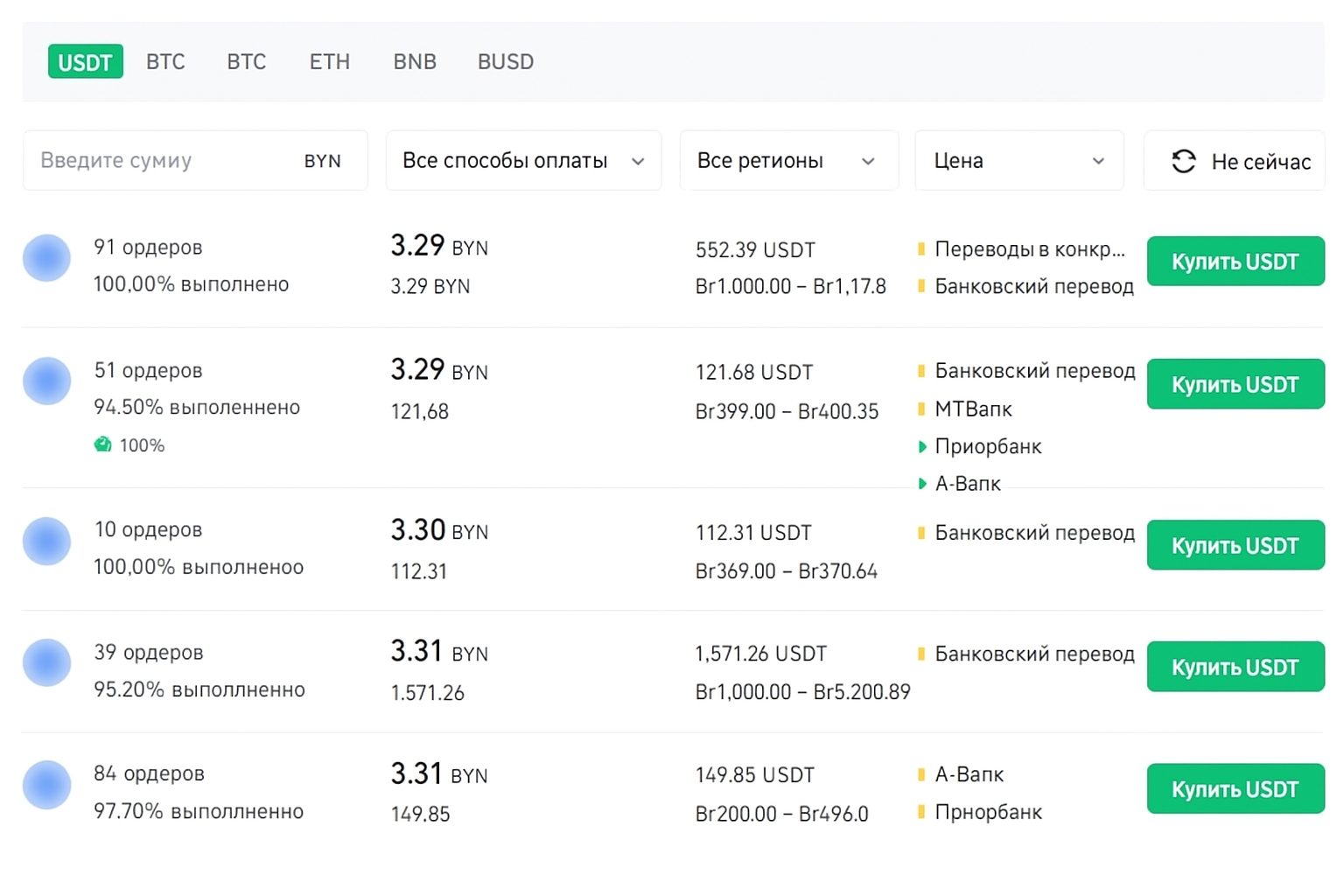Click the green thumbs-up badge beside 100%
The width and height of the screenshot is (1344, 896).
click(x=103, y=444)
